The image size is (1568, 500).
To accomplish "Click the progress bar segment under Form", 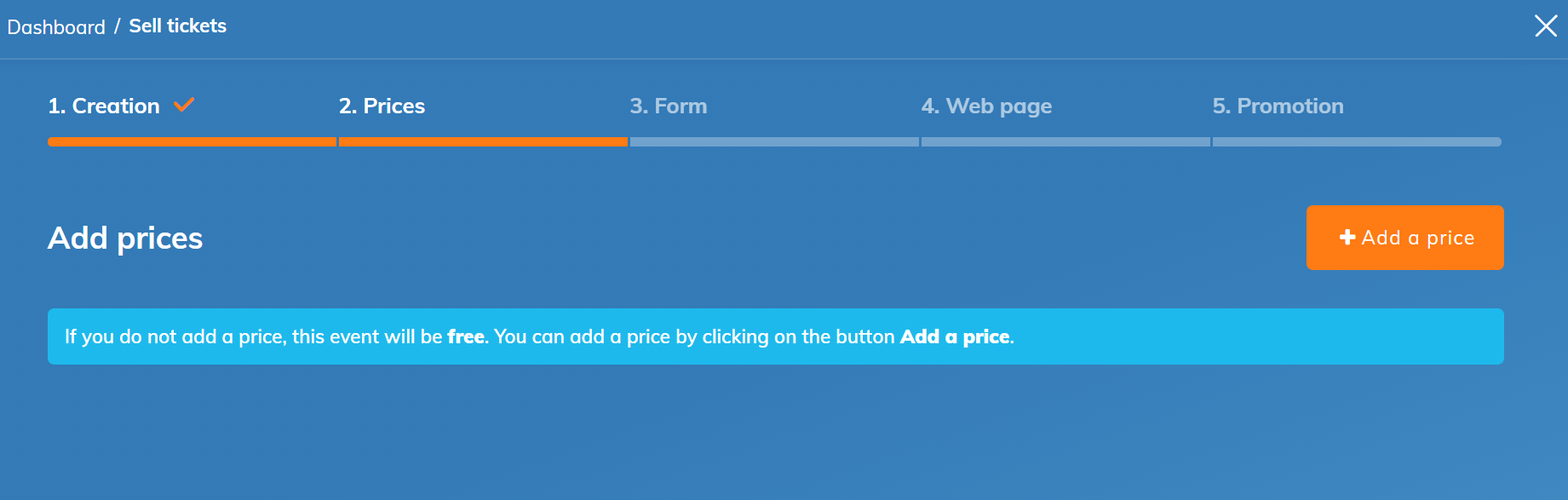I will pyautogui.click(x=774, y=142).
